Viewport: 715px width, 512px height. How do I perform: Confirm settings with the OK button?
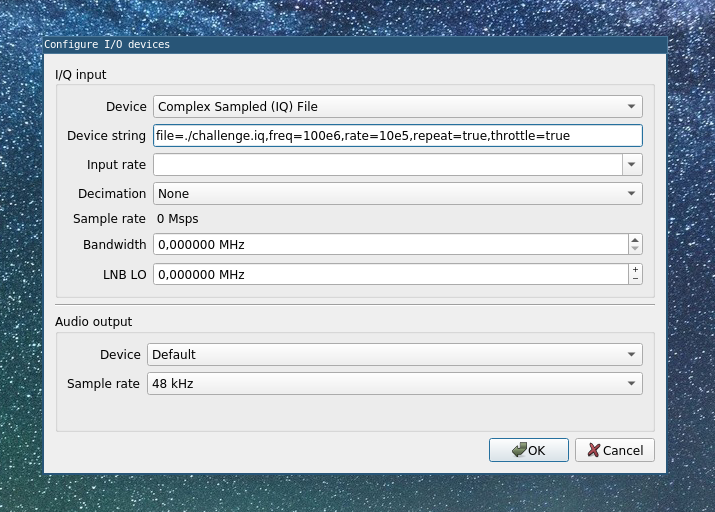click(x=529, y=450)
